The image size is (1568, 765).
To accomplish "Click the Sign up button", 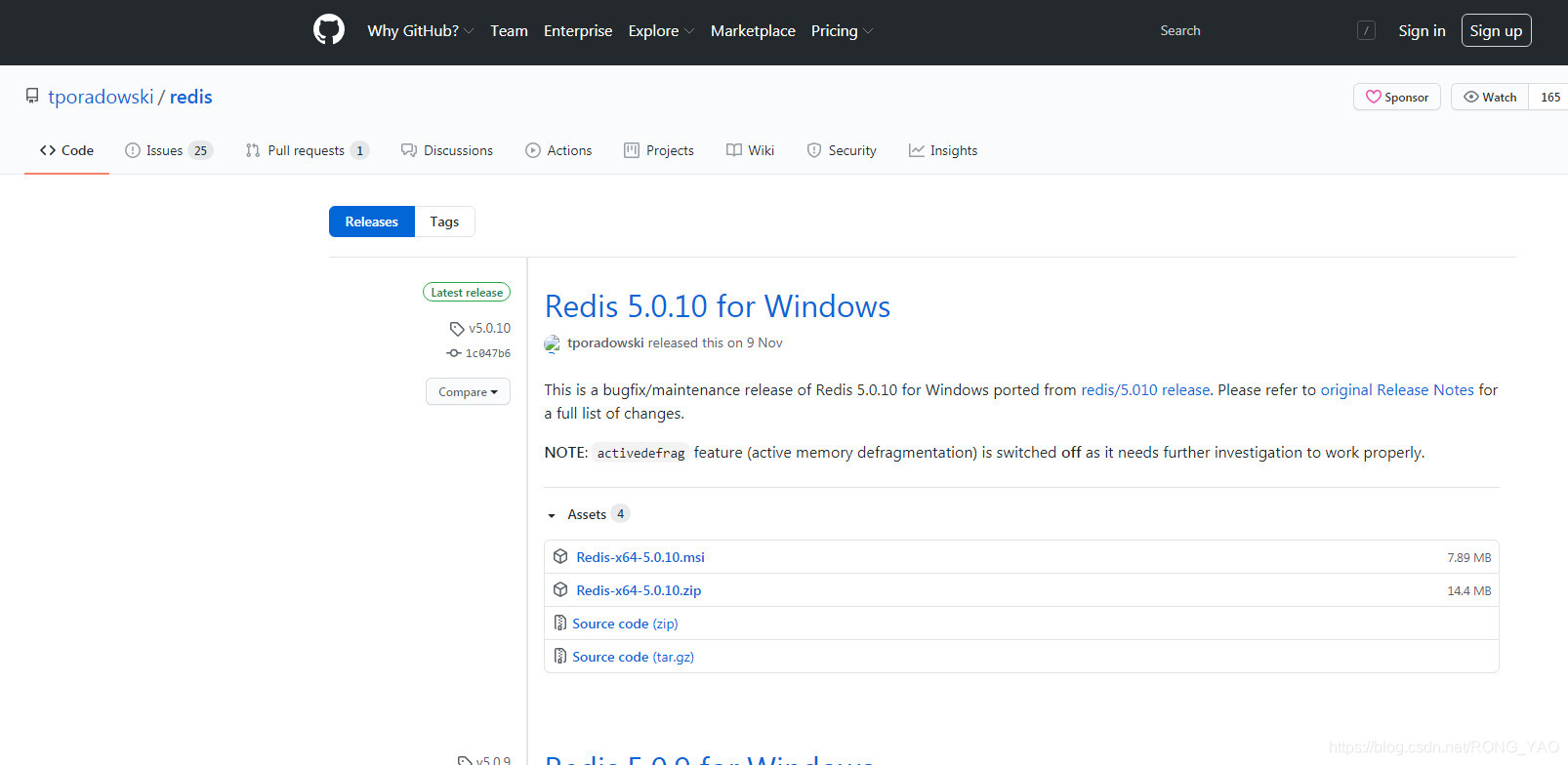I will pos(1496,31).
